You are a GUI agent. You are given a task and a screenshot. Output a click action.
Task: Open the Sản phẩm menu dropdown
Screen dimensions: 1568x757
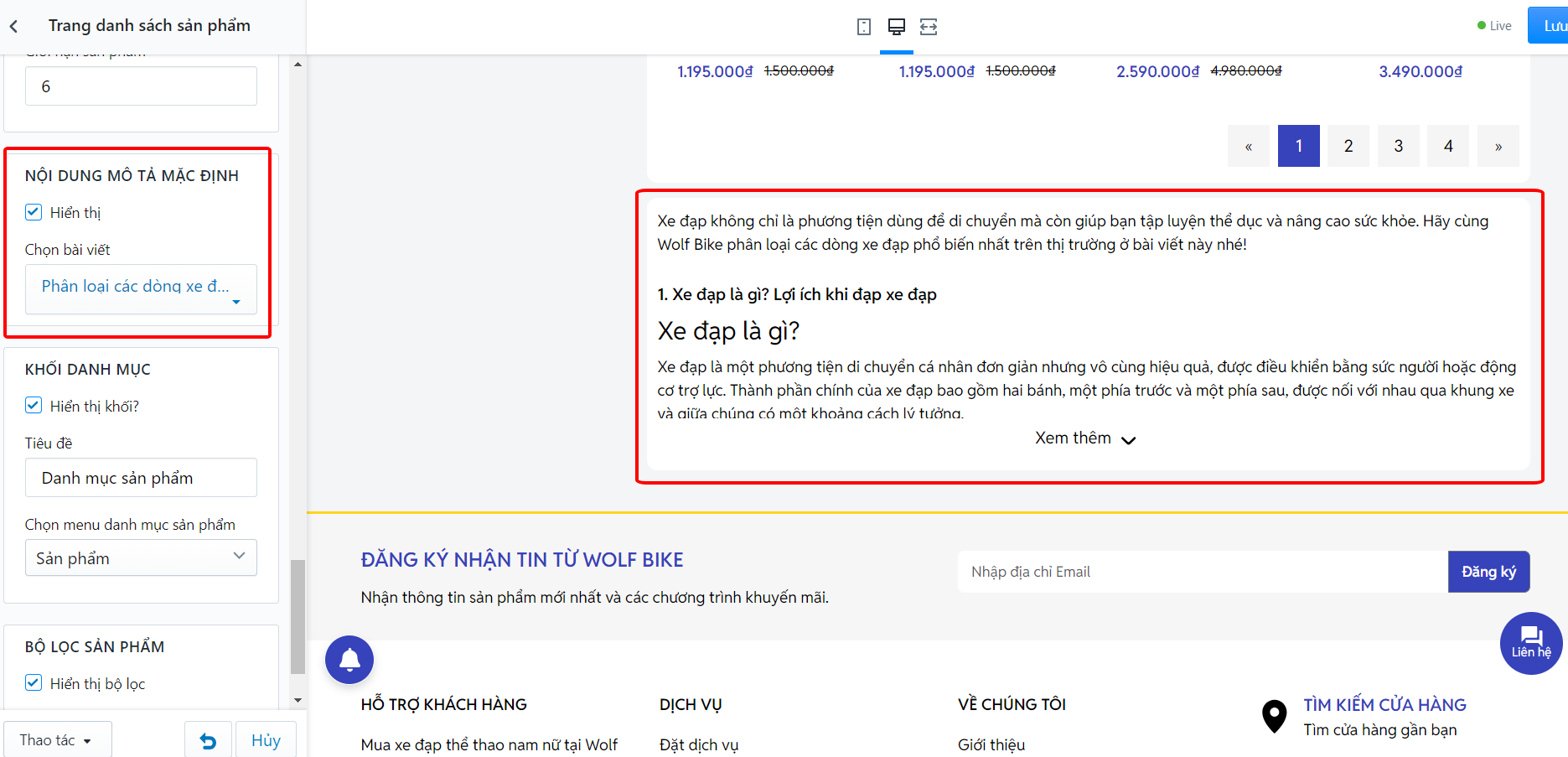pyautogui.click(x=141, y=557)
